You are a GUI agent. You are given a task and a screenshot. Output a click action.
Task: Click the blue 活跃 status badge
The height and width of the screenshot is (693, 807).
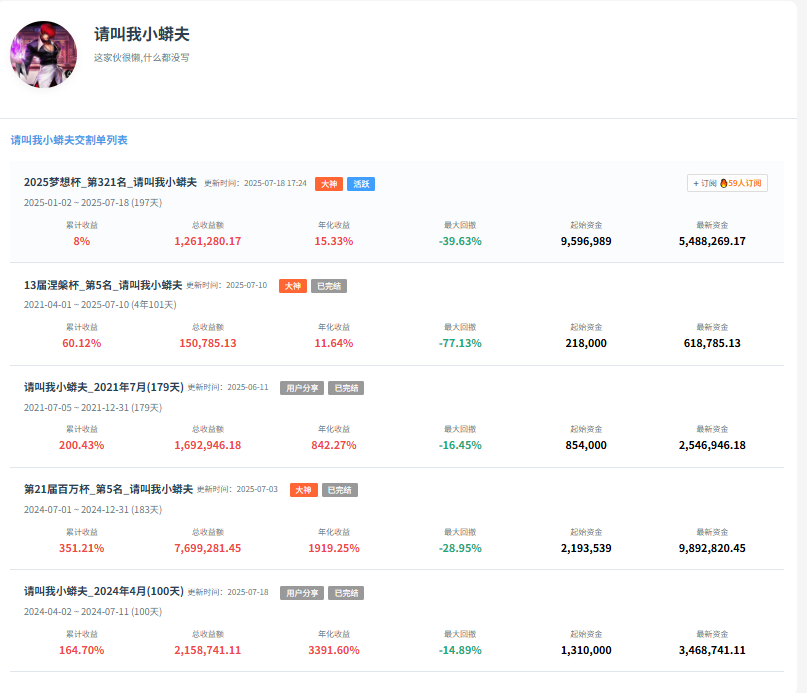coord(361,184)
